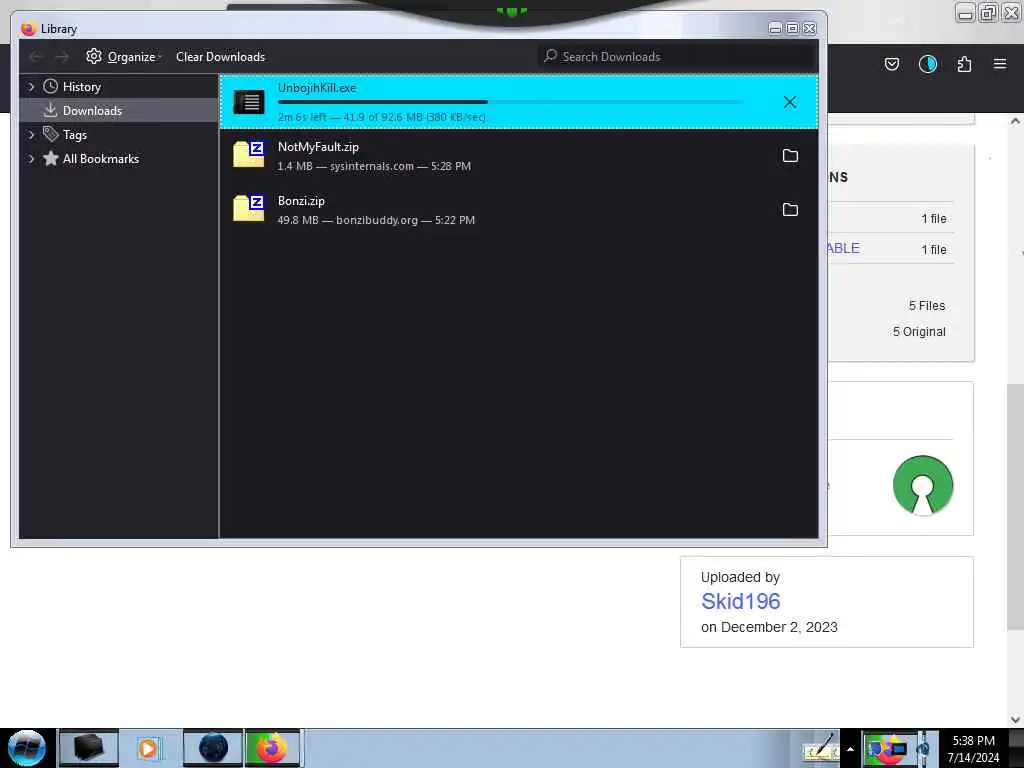The height and width of the screenshot is (768, 1024).
Task: Click the NotMyFault.zip file name
Action: point(318,147)
